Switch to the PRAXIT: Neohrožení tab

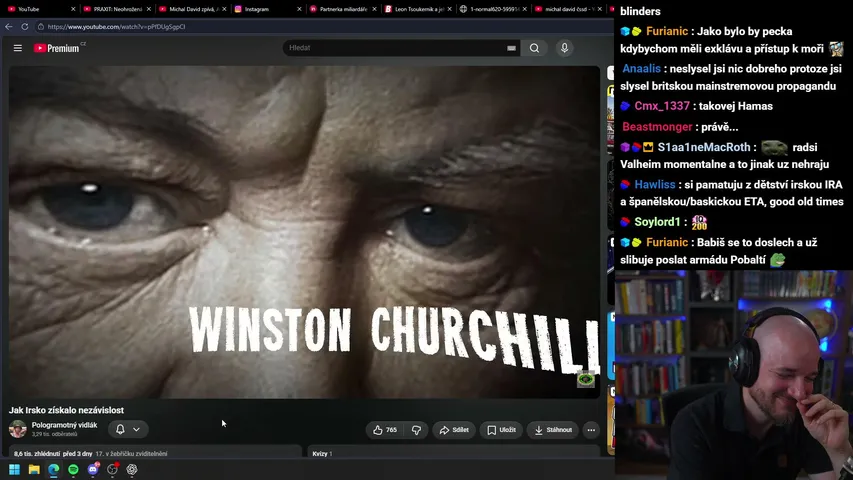112,9
